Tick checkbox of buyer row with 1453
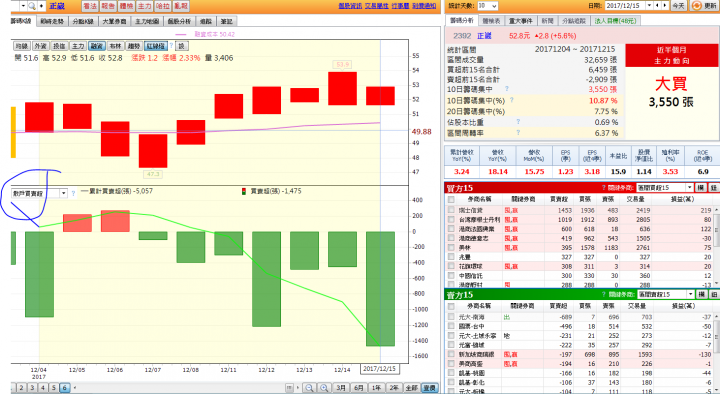 (451, 210)
